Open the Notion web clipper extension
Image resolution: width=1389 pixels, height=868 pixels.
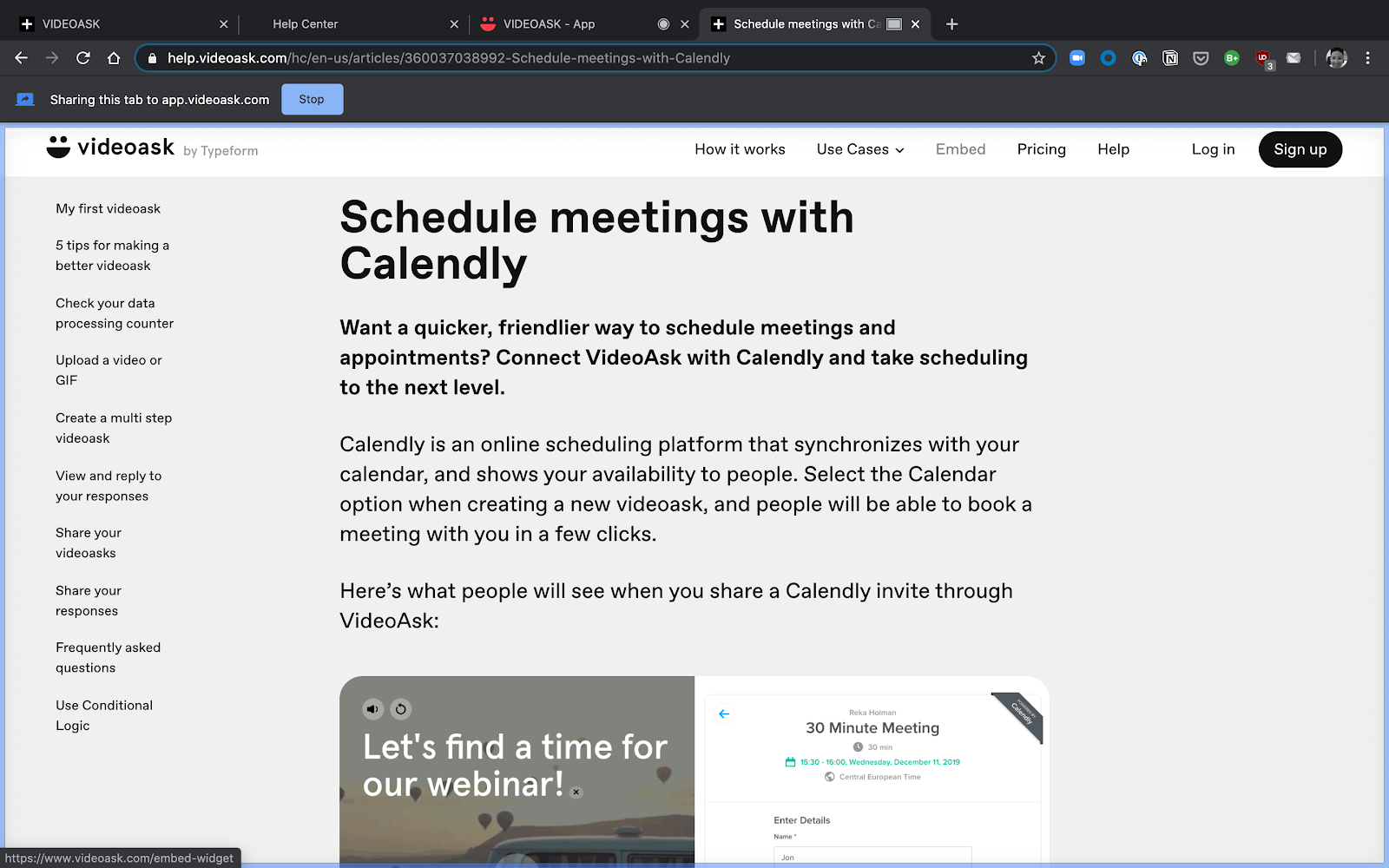[x=1170, y=58]
